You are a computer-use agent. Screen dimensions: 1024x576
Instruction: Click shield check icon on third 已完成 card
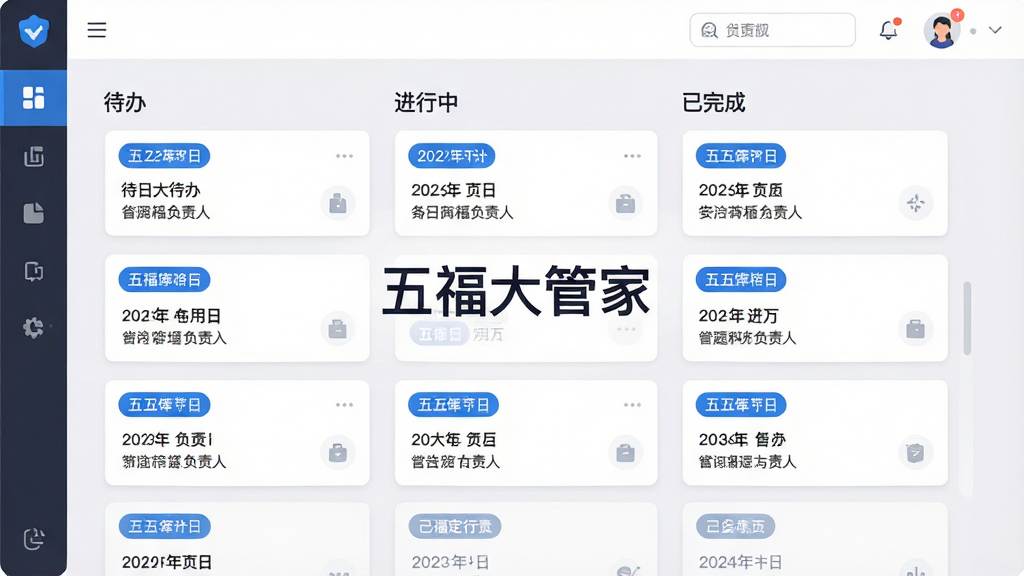916,453
